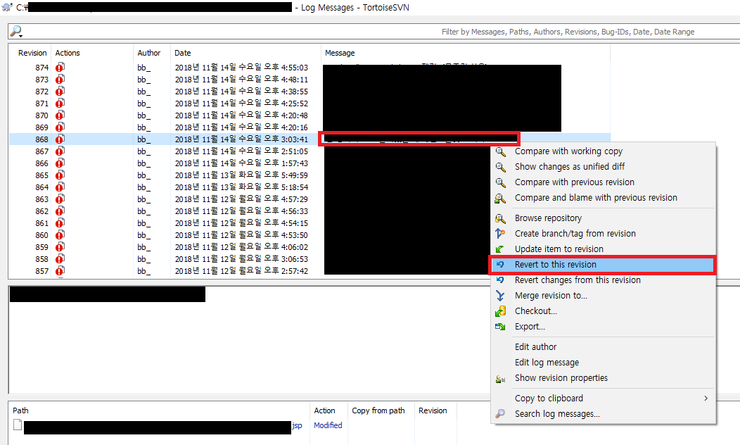Click the log filter text field

pyautogui.click(x=380, y=31)
